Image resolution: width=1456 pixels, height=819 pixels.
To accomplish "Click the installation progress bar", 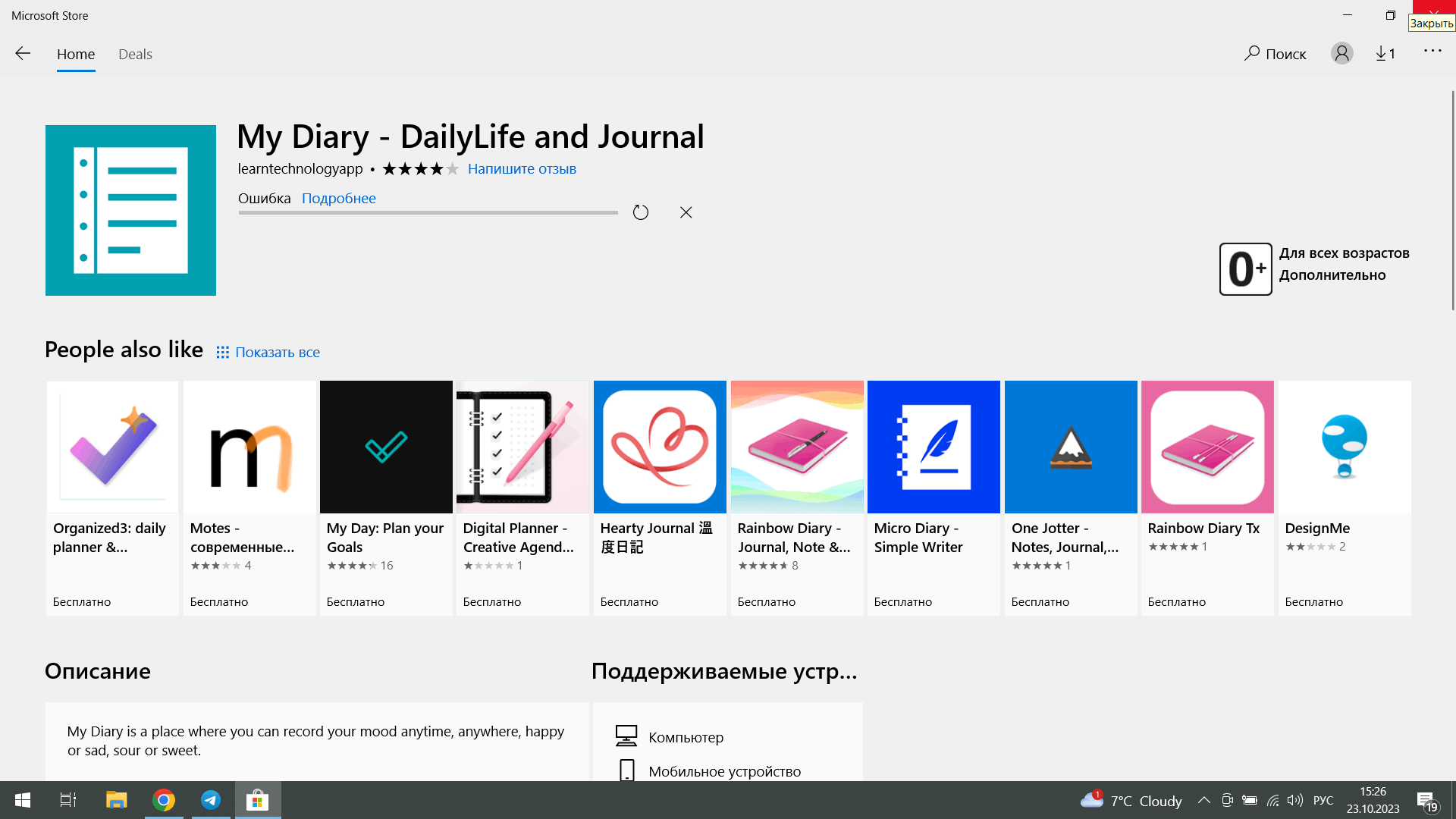I will tap(428, 213).
